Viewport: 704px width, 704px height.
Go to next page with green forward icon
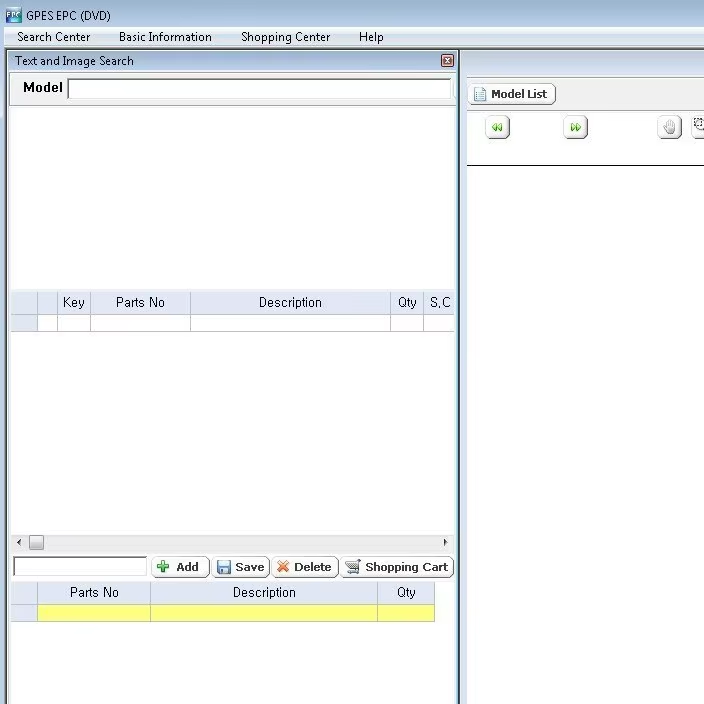coord(576,127)
